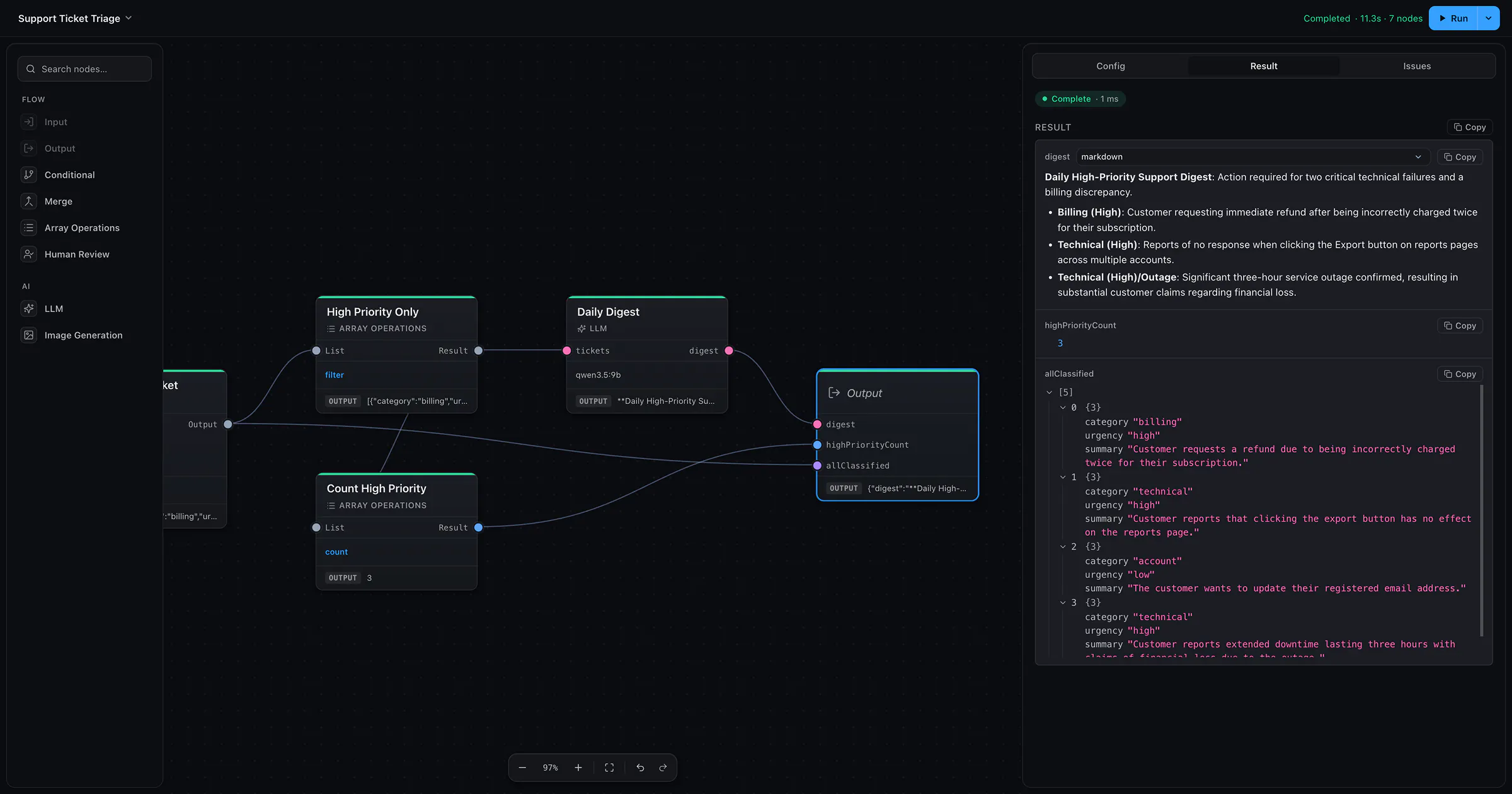Image resolution: width=1512 pixels, height=794 pixels.
Task: Click the highPriorityCount value 3
Action: [x=1060, y=343]
